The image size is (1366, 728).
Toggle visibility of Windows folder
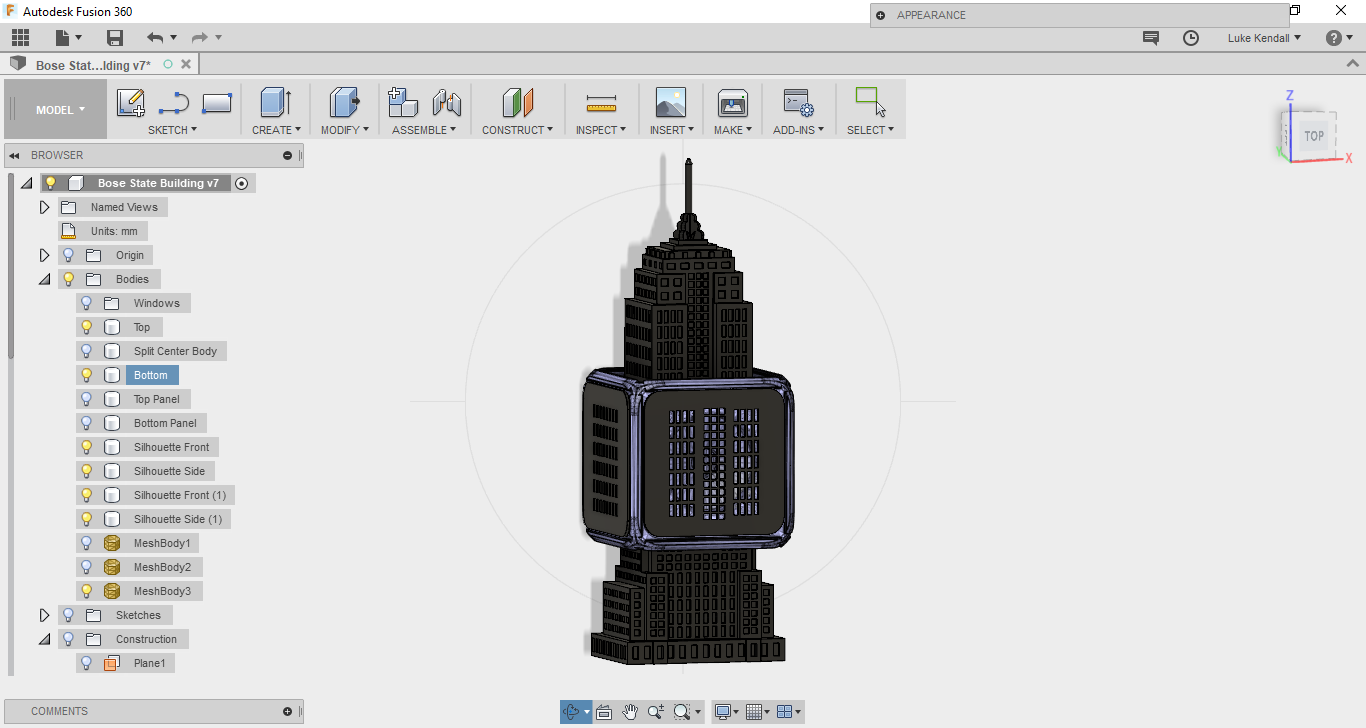(87, 303)
